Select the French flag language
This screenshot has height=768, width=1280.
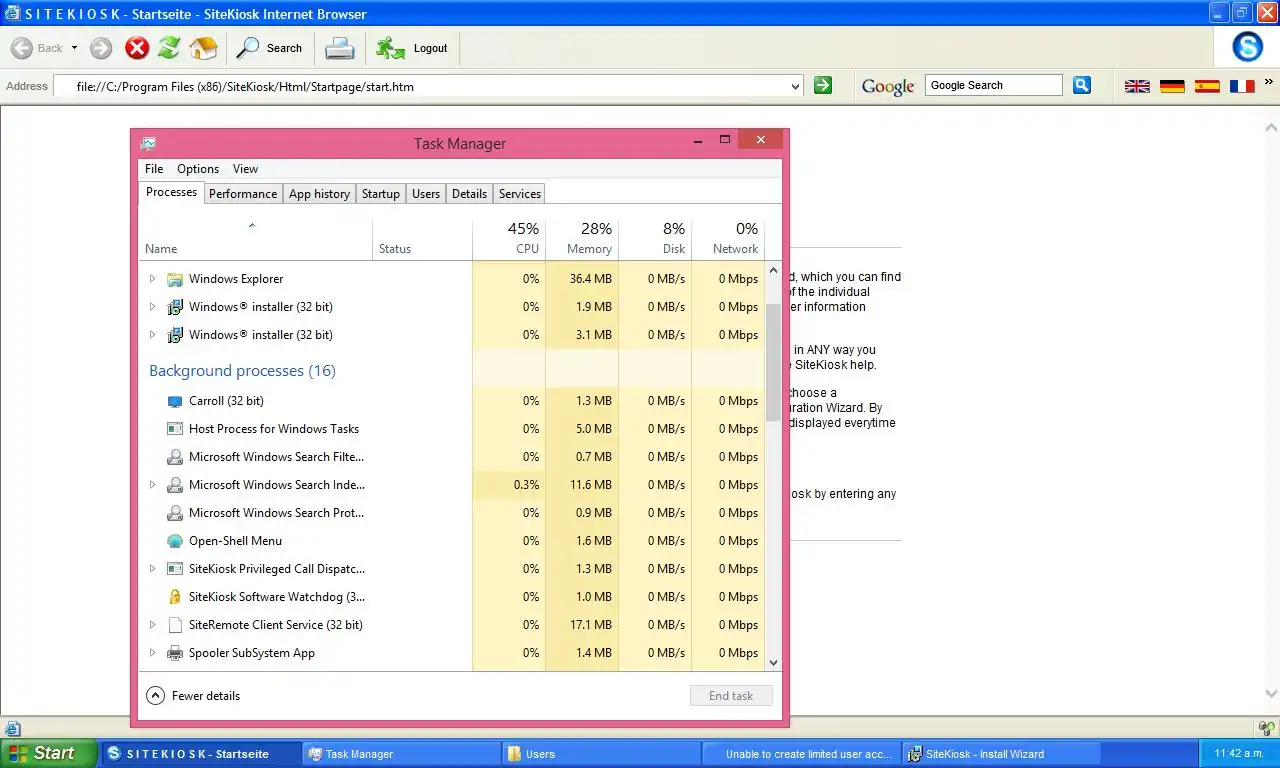[1242, 87]
